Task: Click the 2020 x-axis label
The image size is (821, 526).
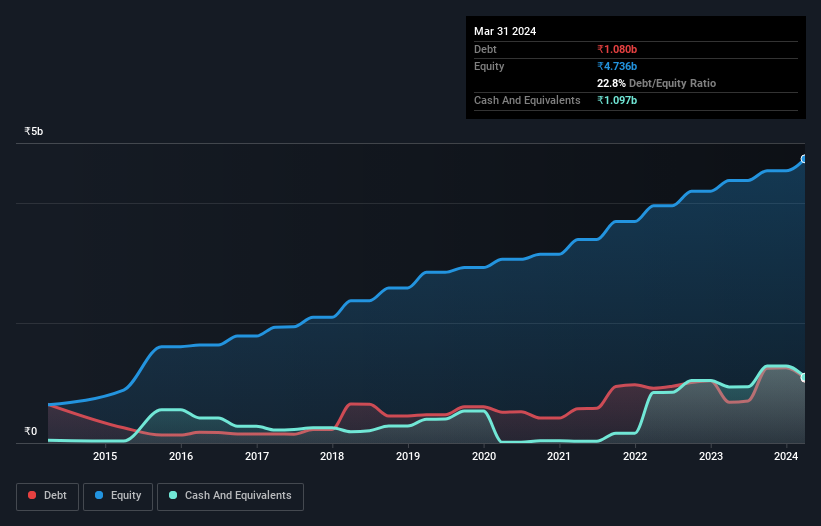Action: point(484,456)
